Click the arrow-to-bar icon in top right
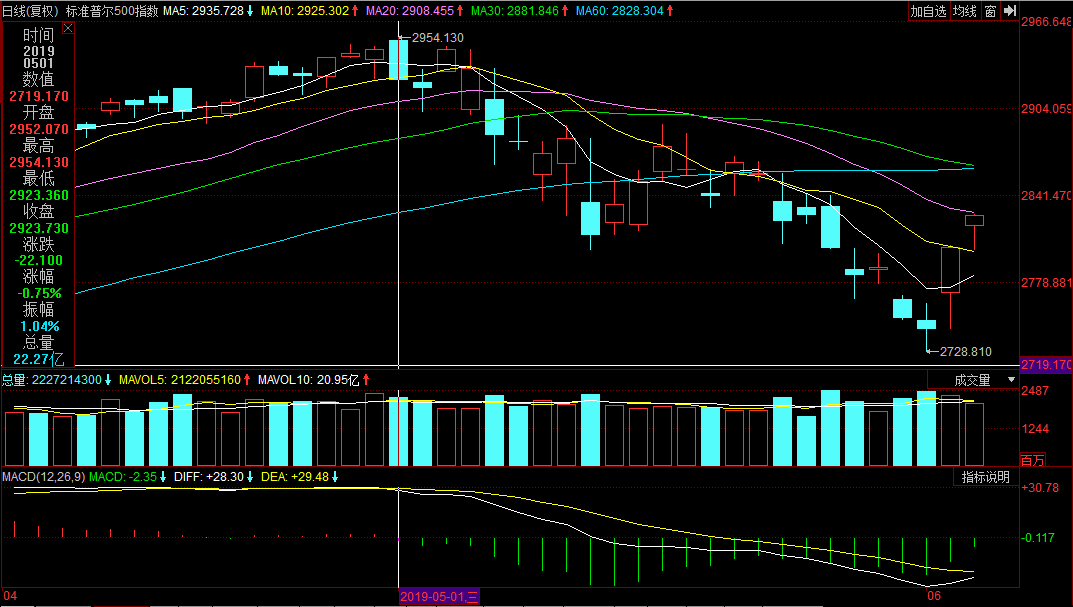This screenshot has width=1073, height=607. [1010, 11]
